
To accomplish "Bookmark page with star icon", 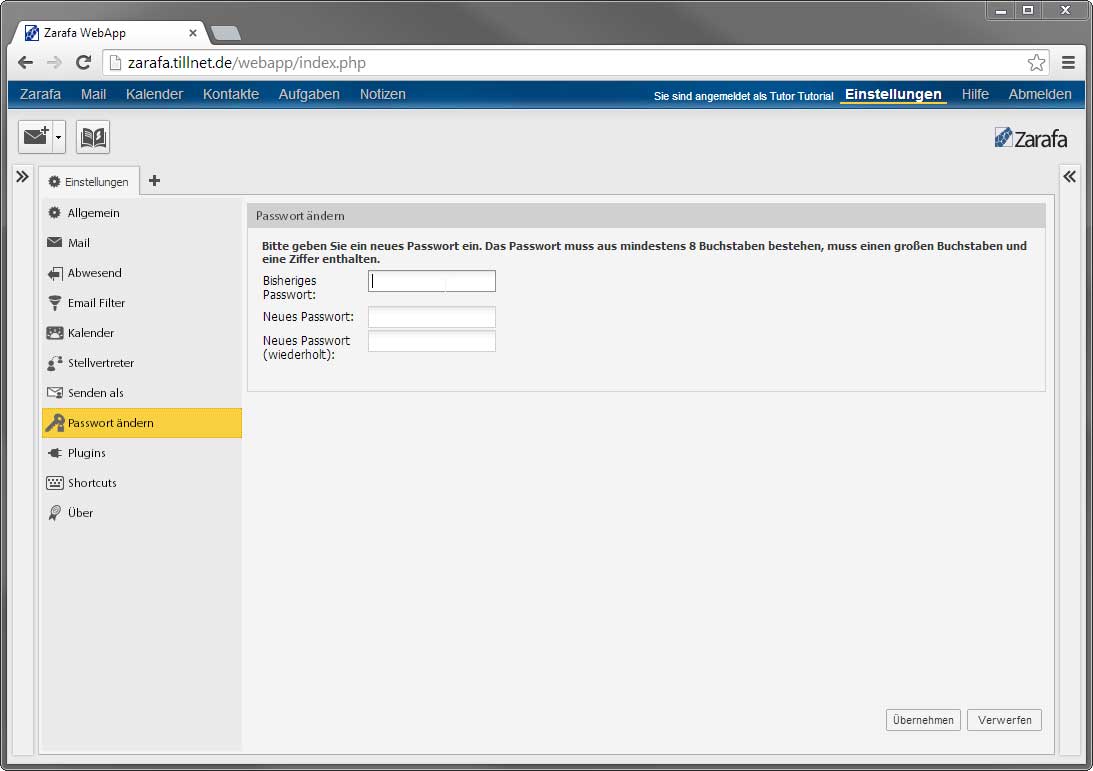I will click(1036, 62).
